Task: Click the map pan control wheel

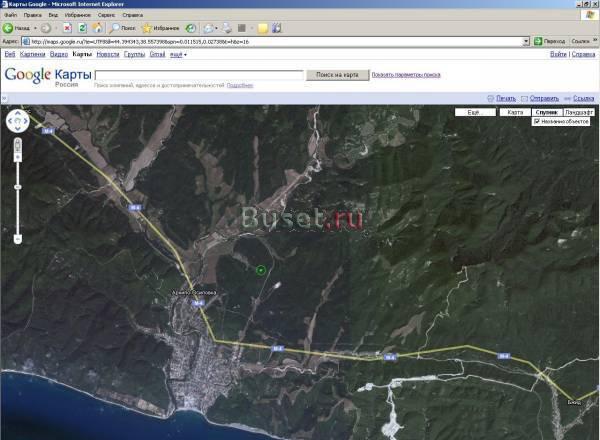Action: click(18, 122)
